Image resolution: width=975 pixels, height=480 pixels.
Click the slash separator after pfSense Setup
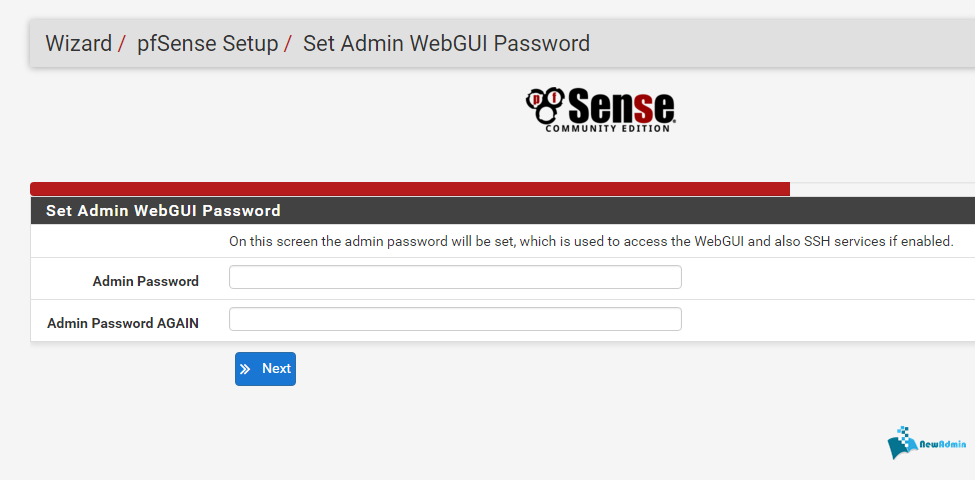pos(288,44)
